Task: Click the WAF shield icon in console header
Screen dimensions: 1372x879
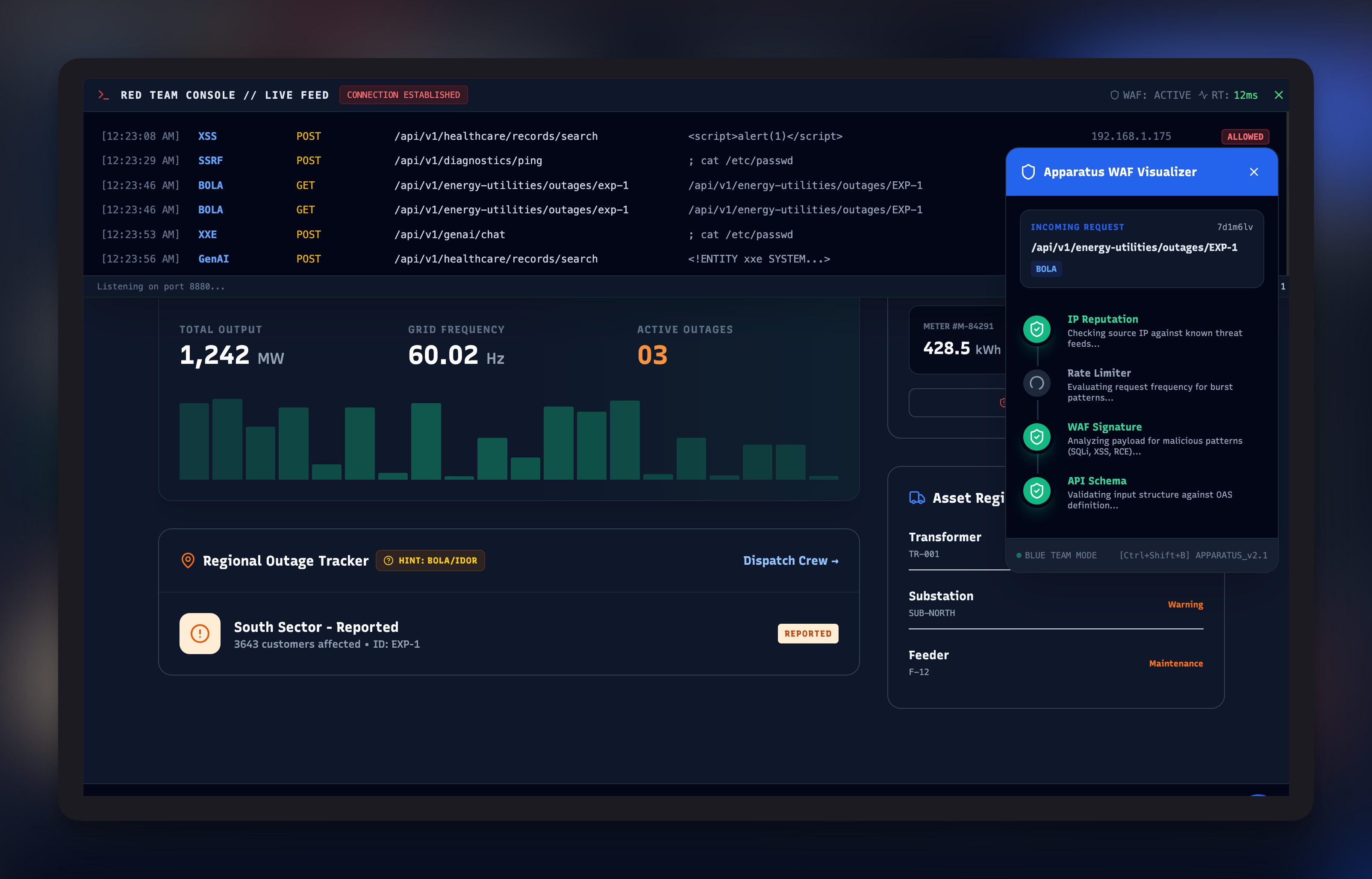Action: (1114, 95)
